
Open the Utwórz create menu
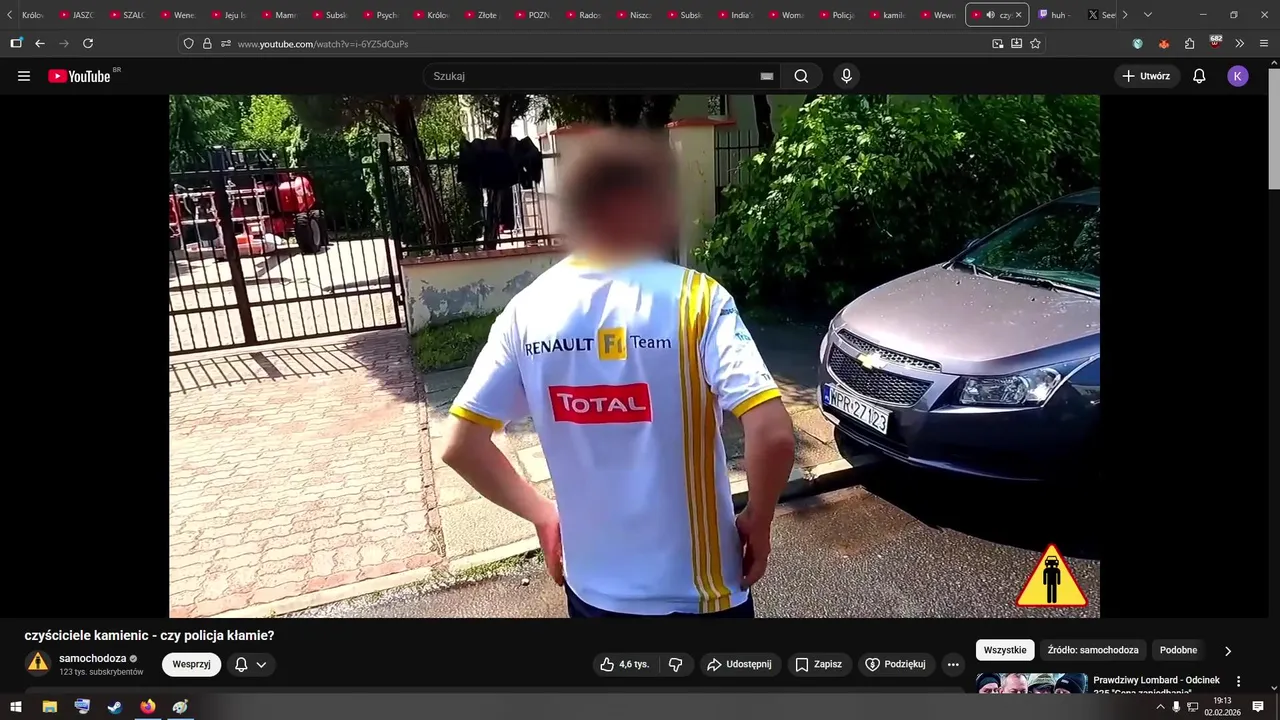click(x=1146, y=76)
